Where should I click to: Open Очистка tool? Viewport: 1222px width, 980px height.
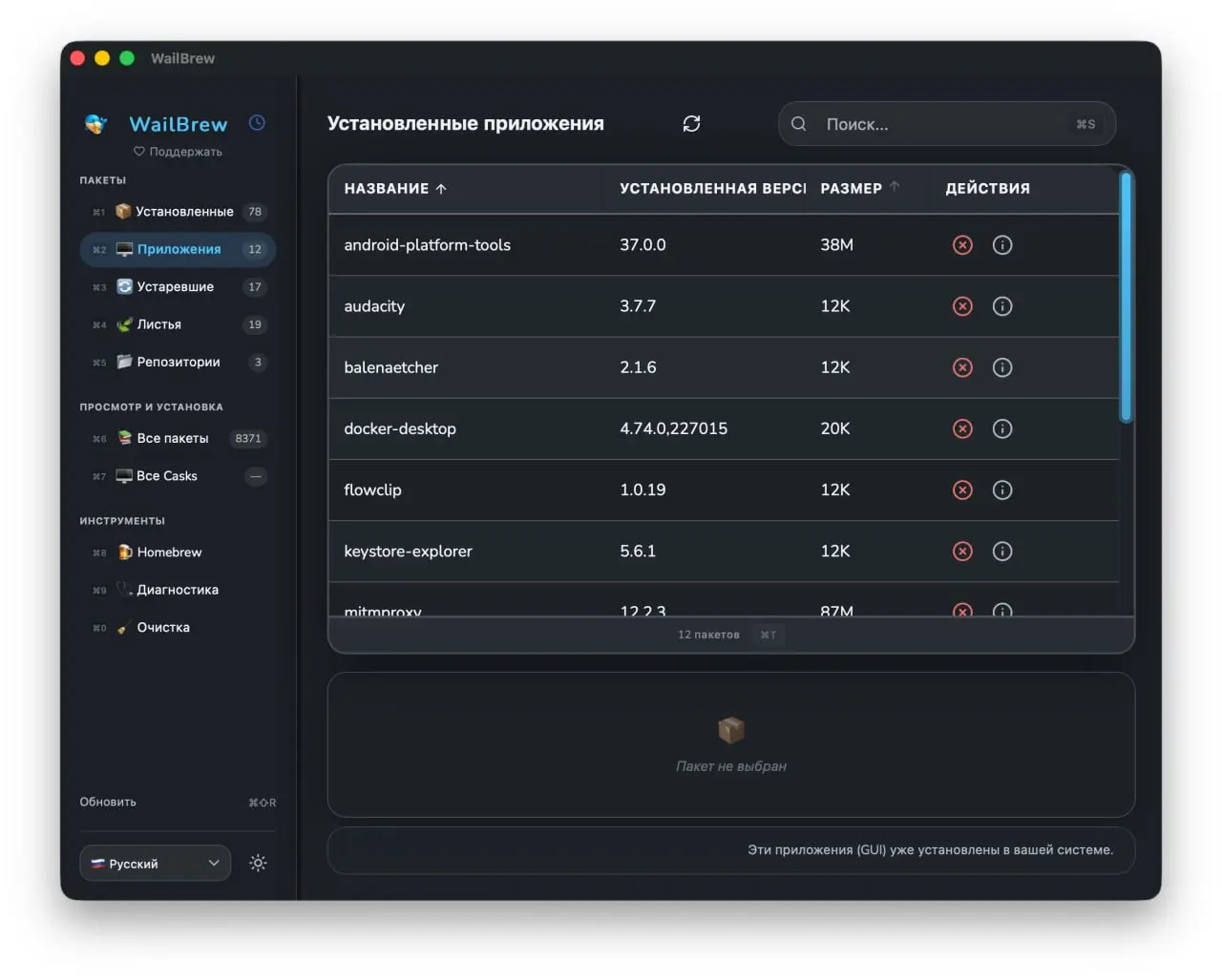178,627
